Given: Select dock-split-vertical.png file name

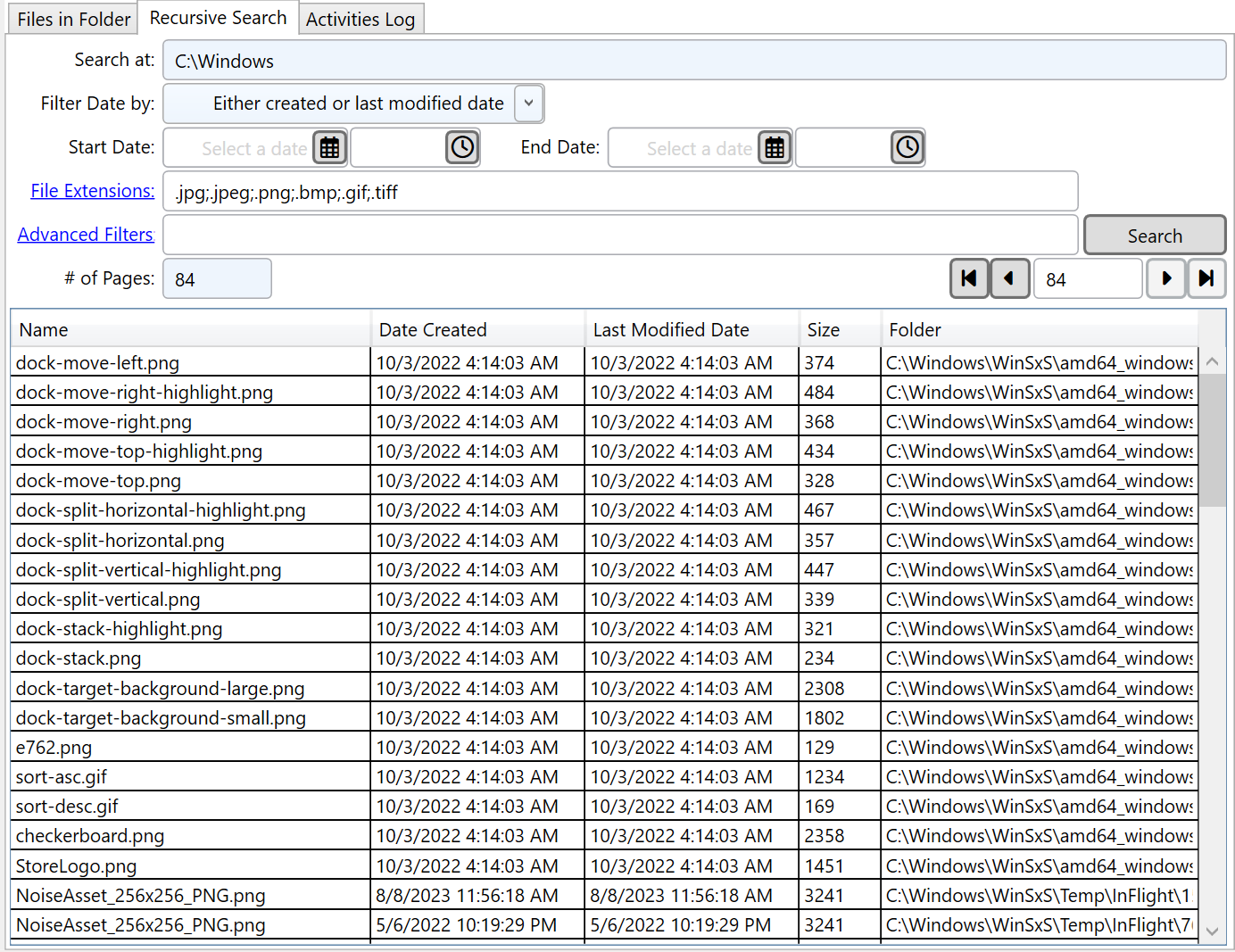Looking at the screenshot, I should (108, 599).
